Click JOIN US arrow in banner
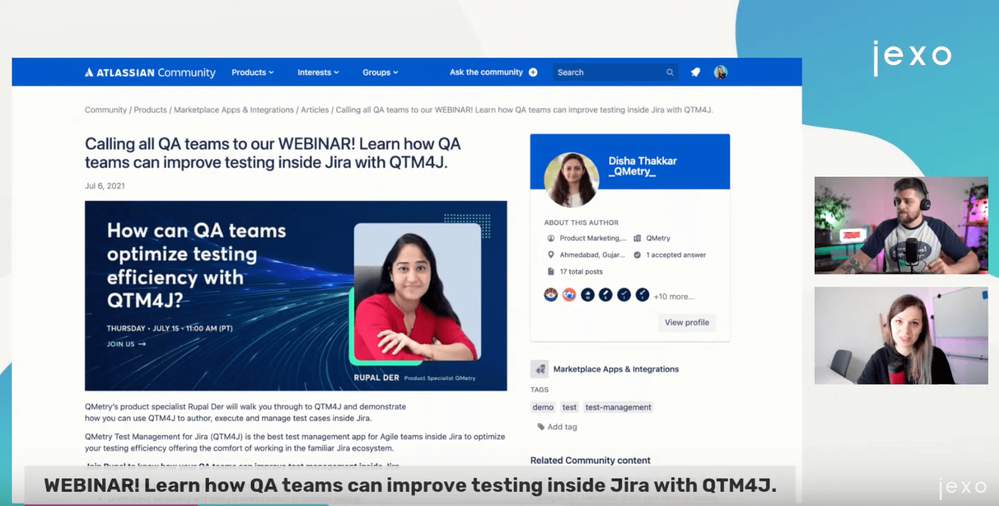This screenshot has height=506, width=999. [x=126, y=344]
